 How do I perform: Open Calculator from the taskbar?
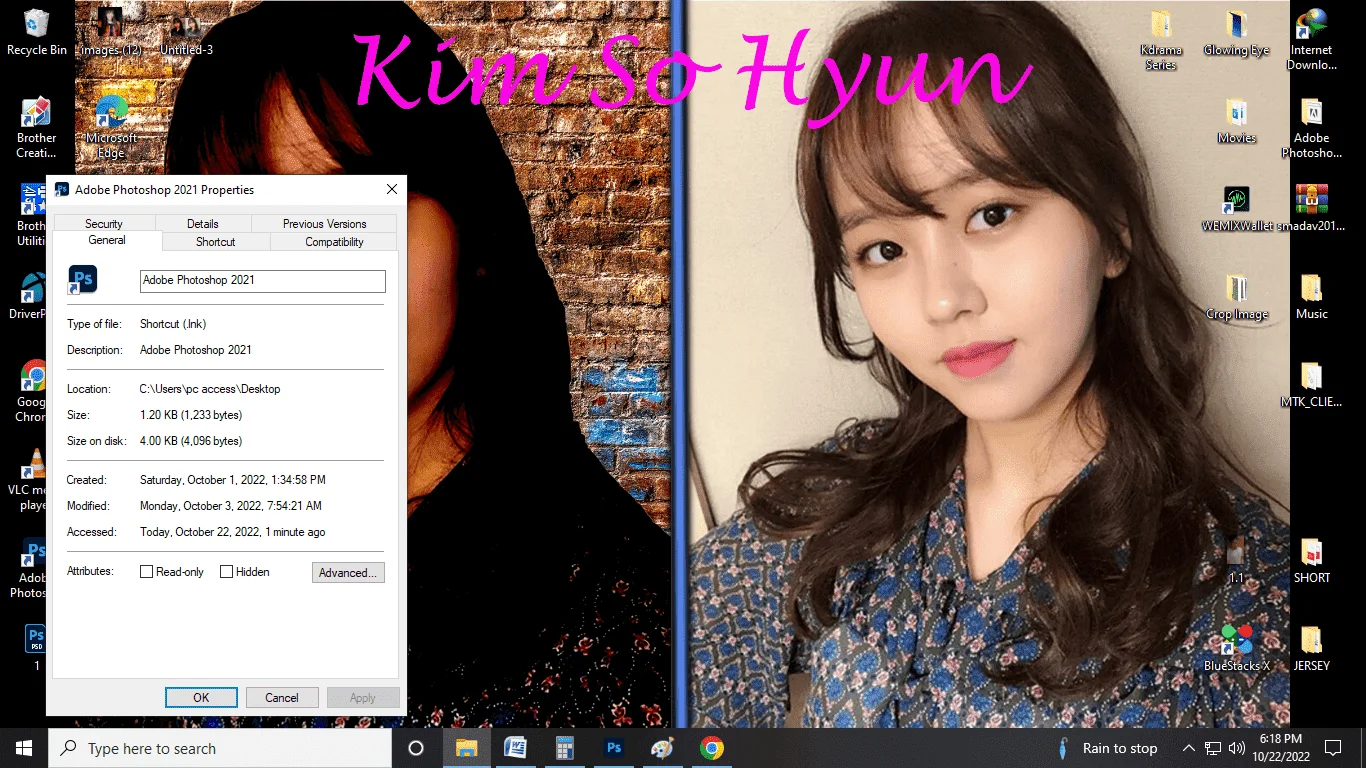click(x=565, y=748)
